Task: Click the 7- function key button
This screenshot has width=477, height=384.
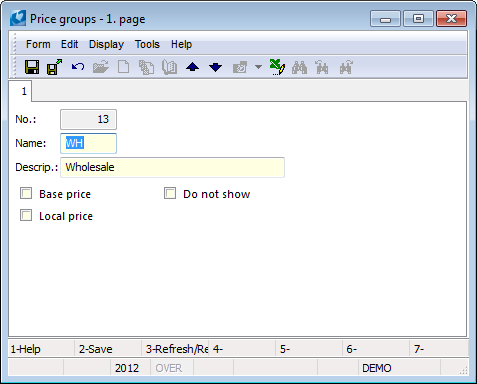Action: [x=439, y=349]
